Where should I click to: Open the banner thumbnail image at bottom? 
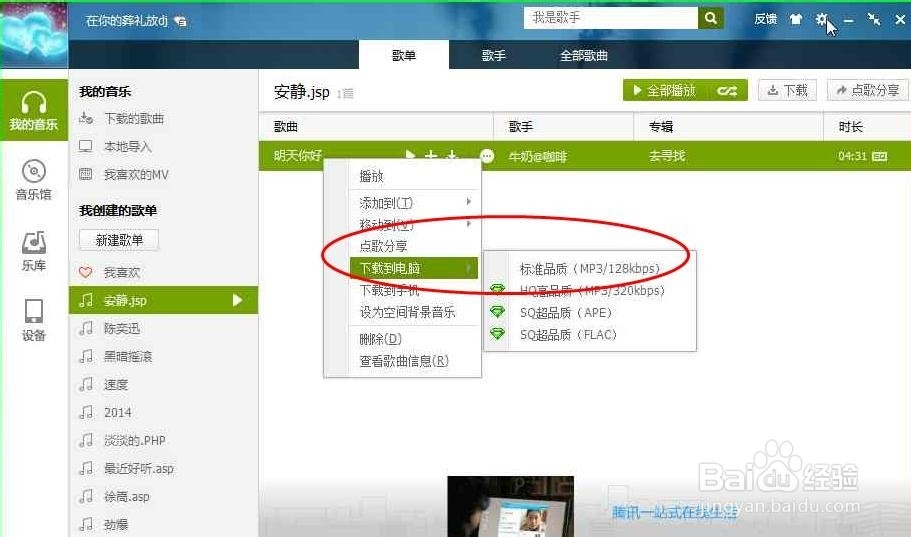pos(511,506)
